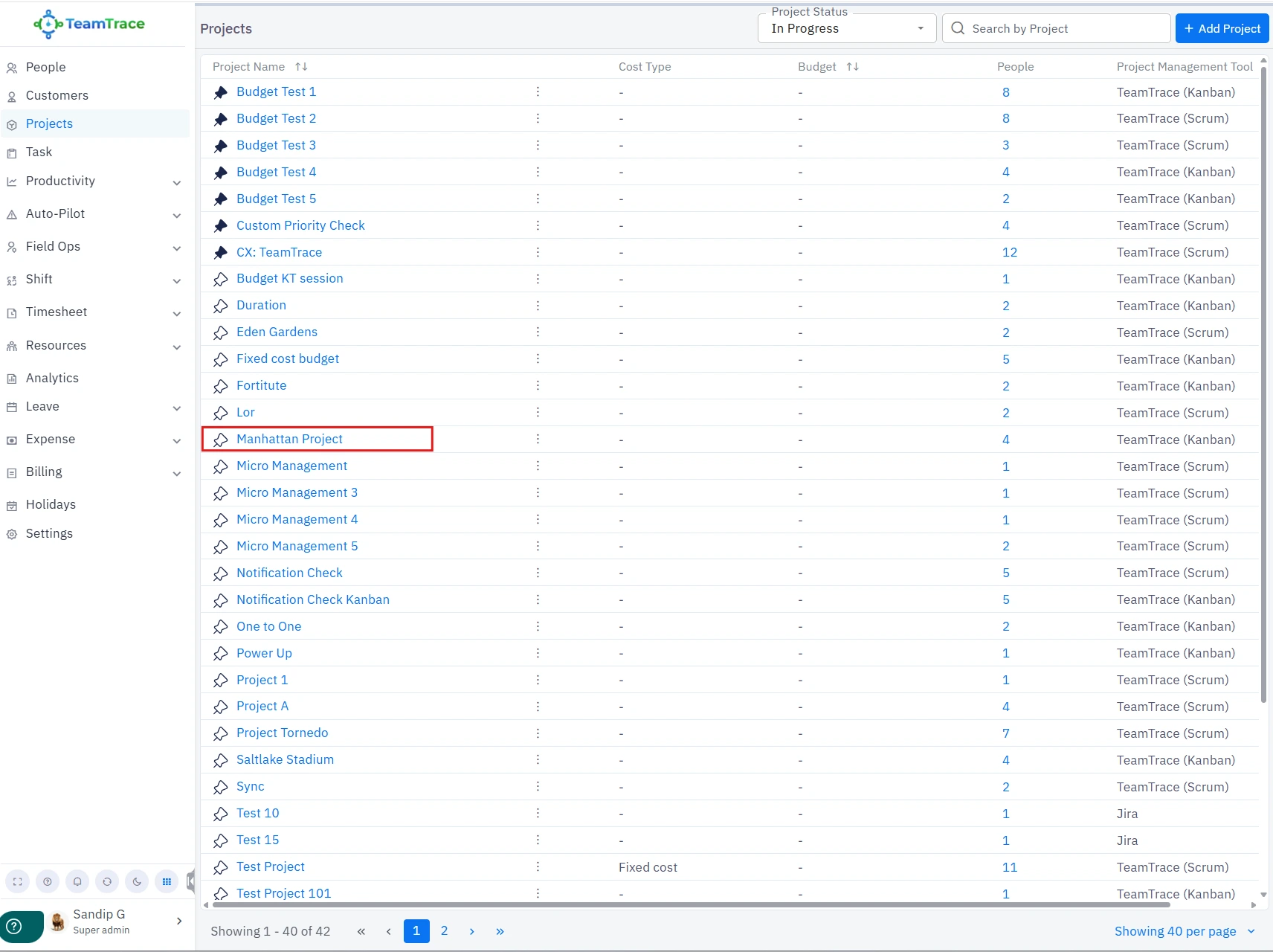Open the blue apps grid icon

click(x=167, y=881)
